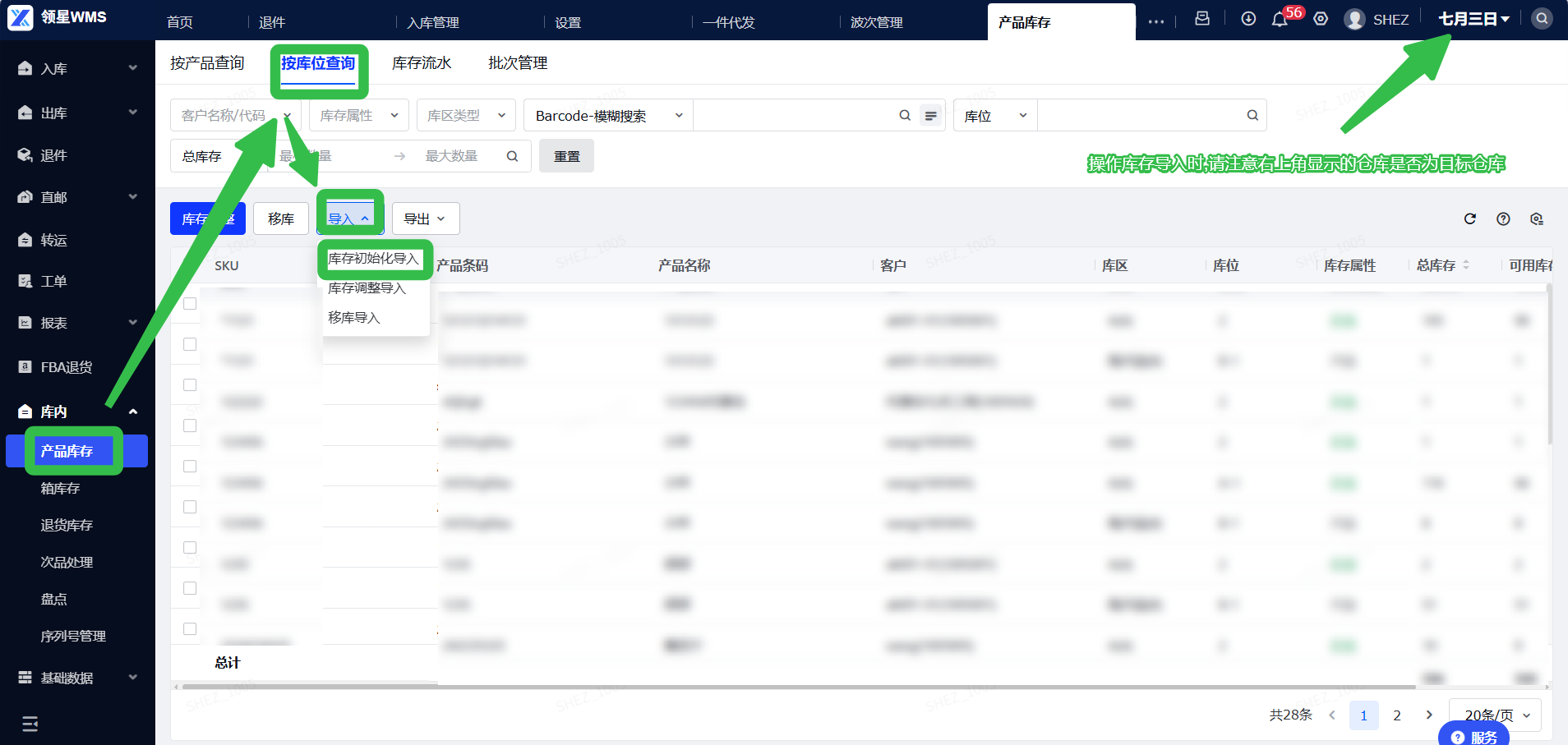Expand the 直邮 sidebar menu chevron
Screen dimensions: 1568x745
[133, 196]
